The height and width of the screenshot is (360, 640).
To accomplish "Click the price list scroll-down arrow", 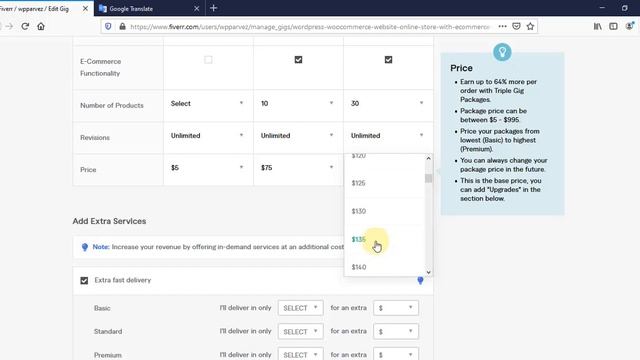I will (x=428, y=272).
